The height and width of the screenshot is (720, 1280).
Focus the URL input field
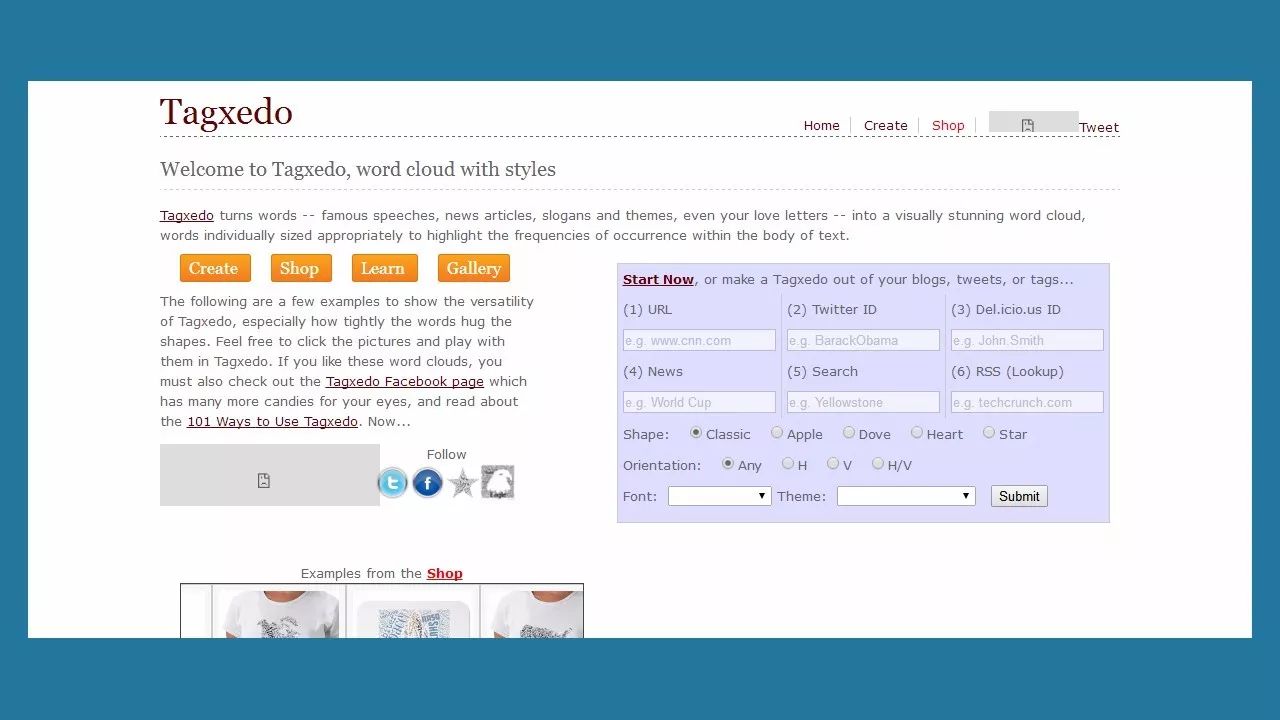coord(699,340)
